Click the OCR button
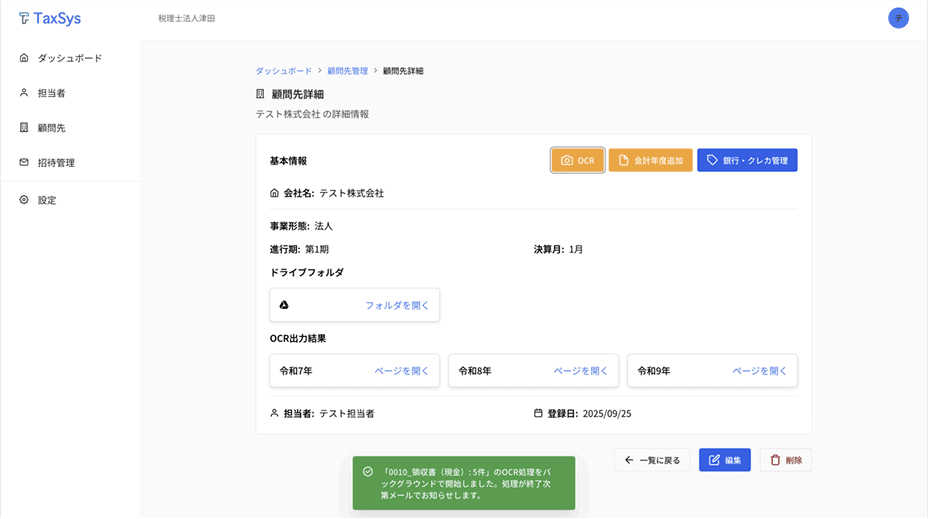This screenshot has height=519, width=928. pos(578,160)
